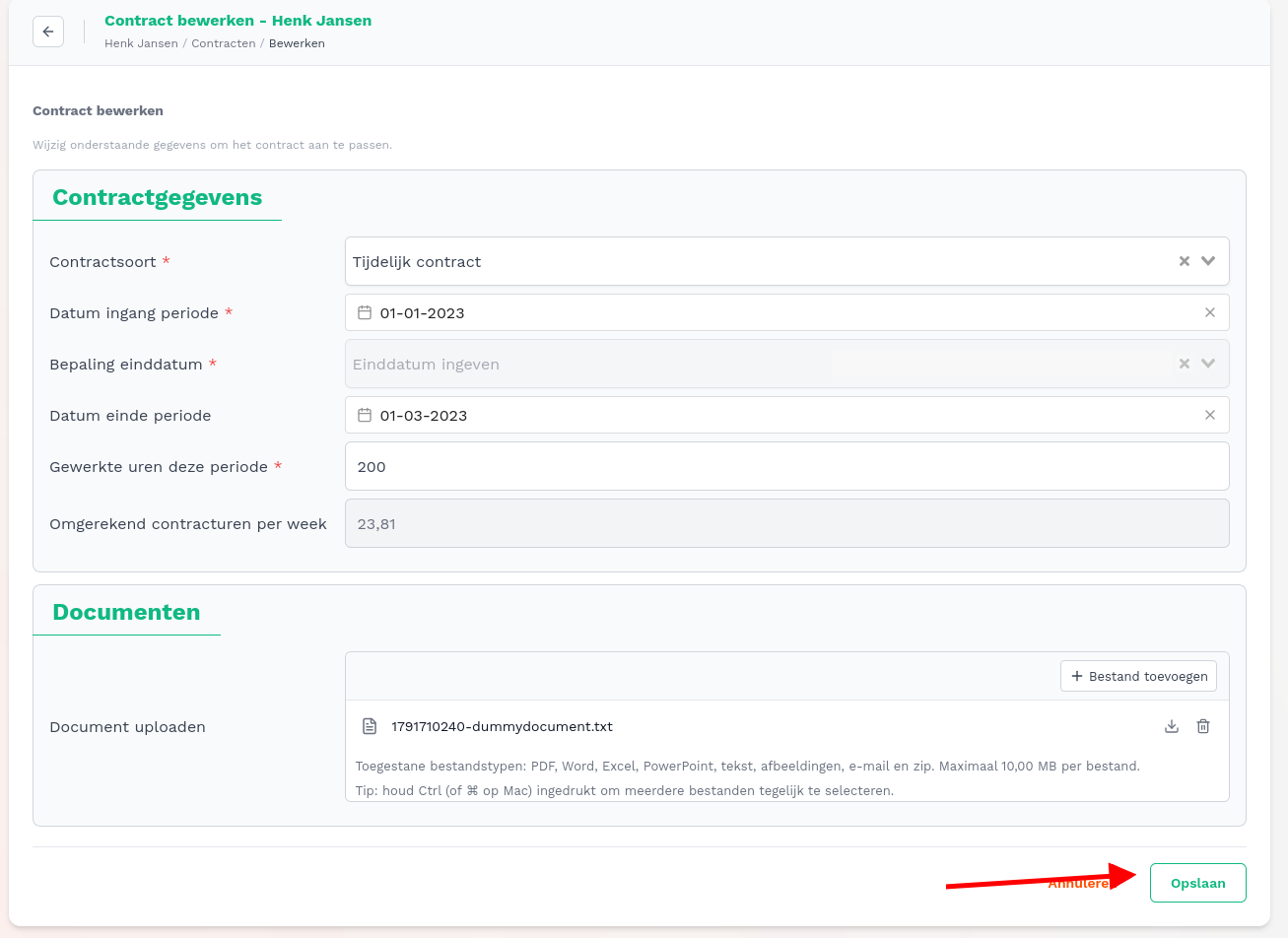Viewport: 1288px width, 938px height.
Task: Go back using the arrow button
Action: (48, 32)
